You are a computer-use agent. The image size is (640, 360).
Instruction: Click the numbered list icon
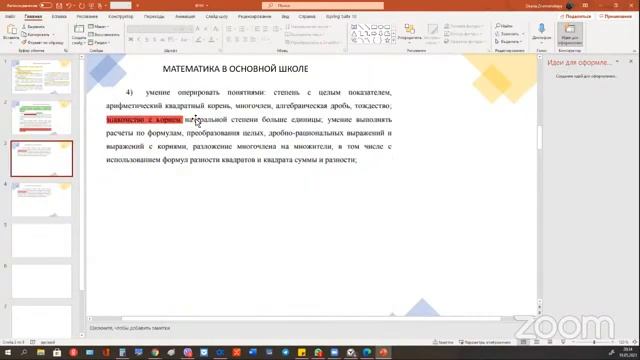point(242,29)
